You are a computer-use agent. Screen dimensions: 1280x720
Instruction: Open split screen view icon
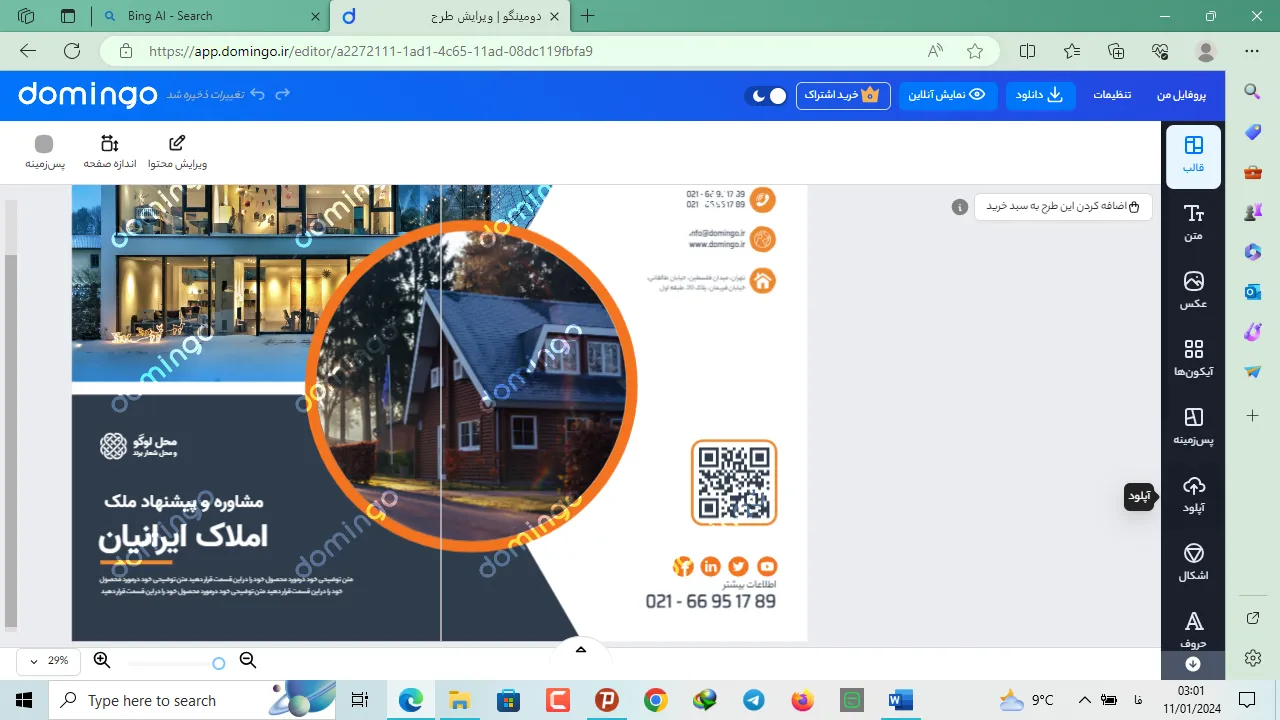(x=1027, y=51)
